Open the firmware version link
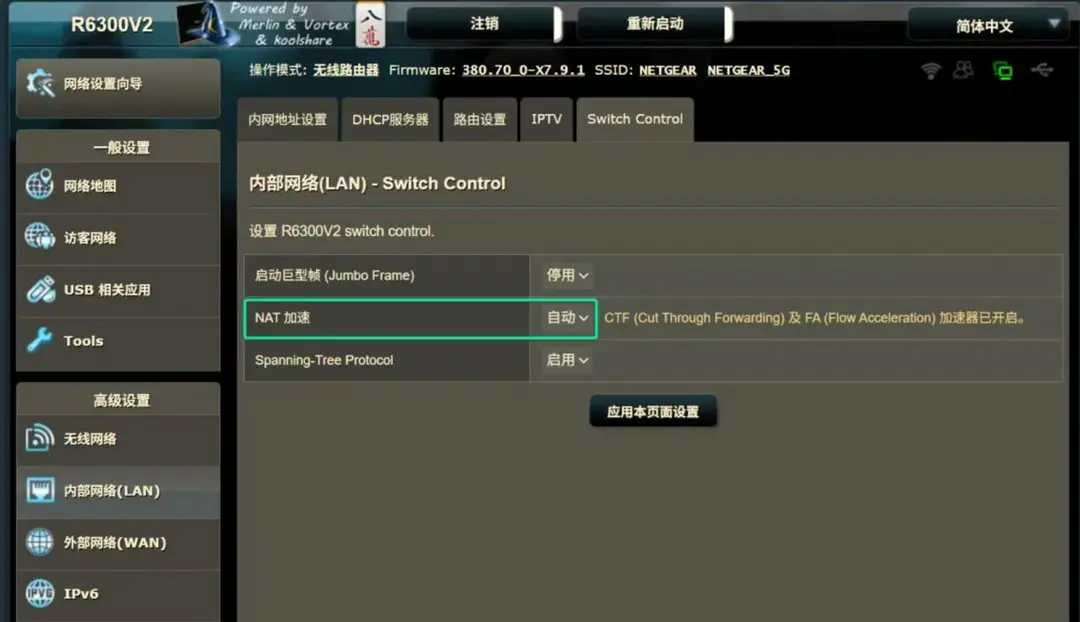 pyautogui.click(x=523, y=70)
